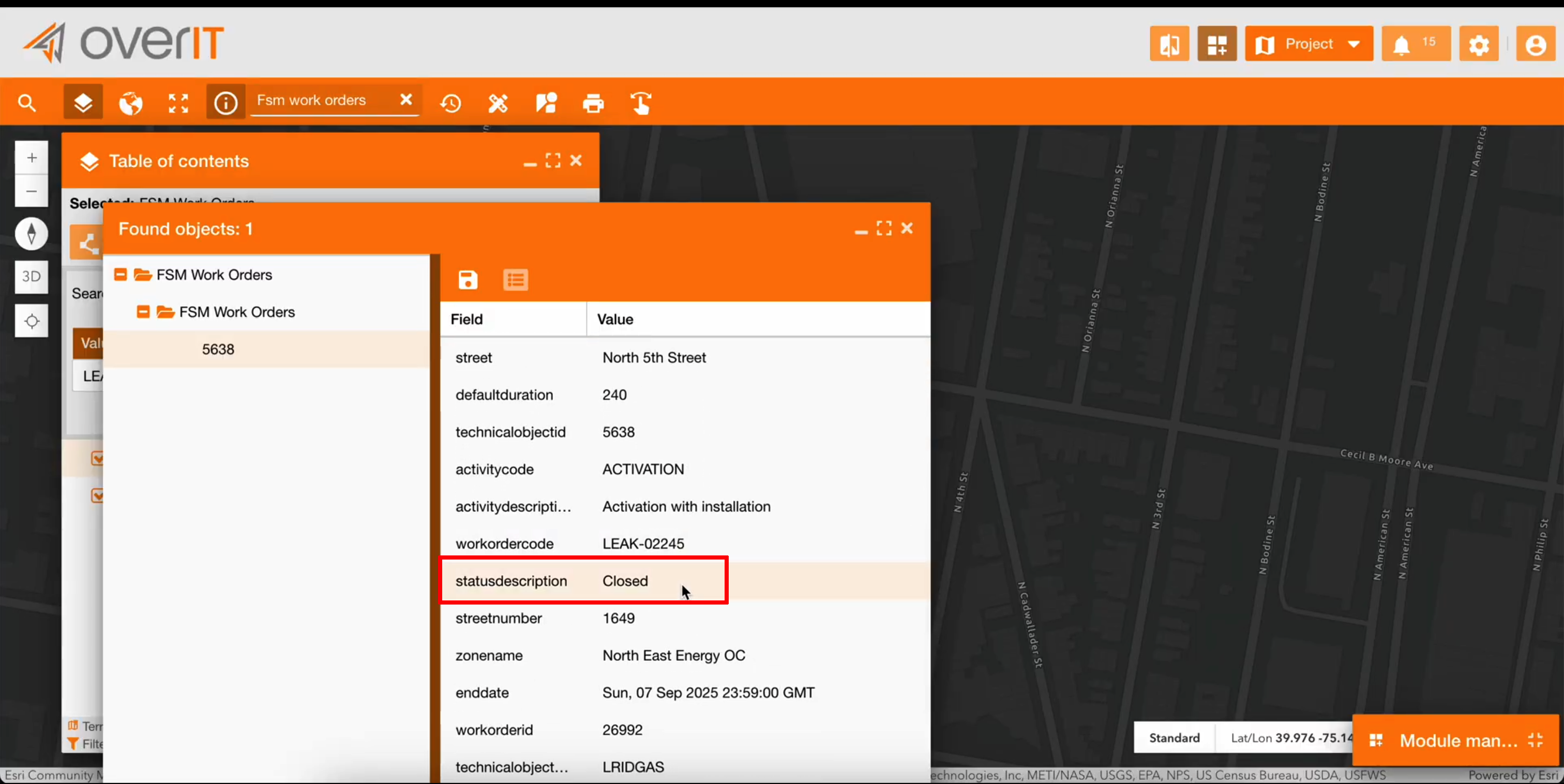
Task: Maximize the Found objects window
Action: [x=884, y=229]
